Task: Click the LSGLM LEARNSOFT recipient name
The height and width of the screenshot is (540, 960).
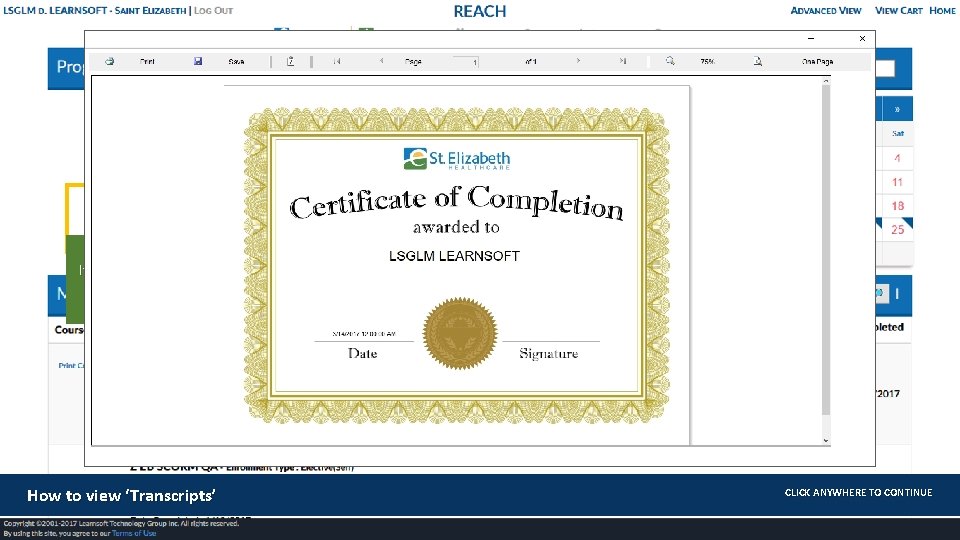Action: pos(454,256)
